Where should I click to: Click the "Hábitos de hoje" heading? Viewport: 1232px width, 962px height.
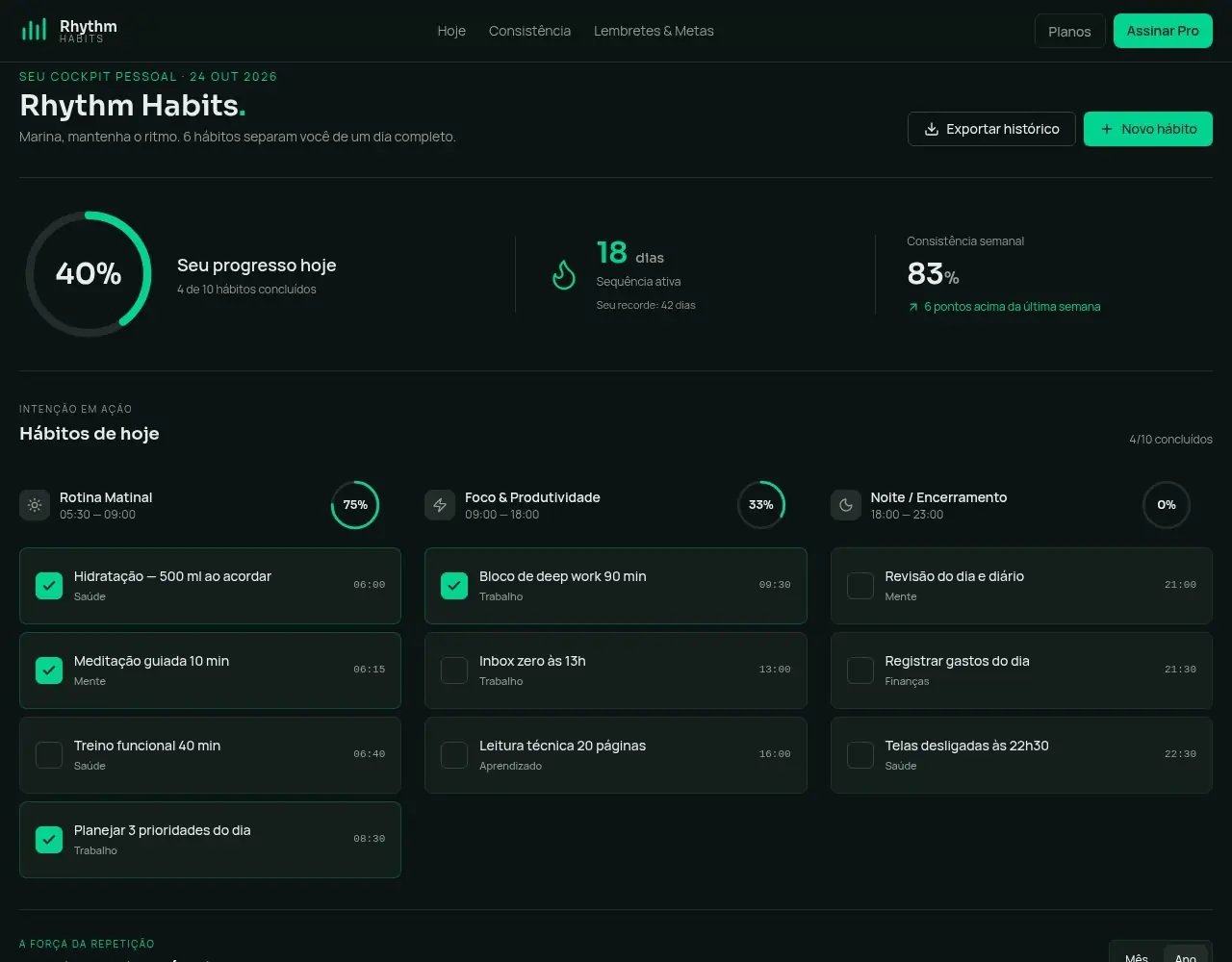tap(90, 434)
